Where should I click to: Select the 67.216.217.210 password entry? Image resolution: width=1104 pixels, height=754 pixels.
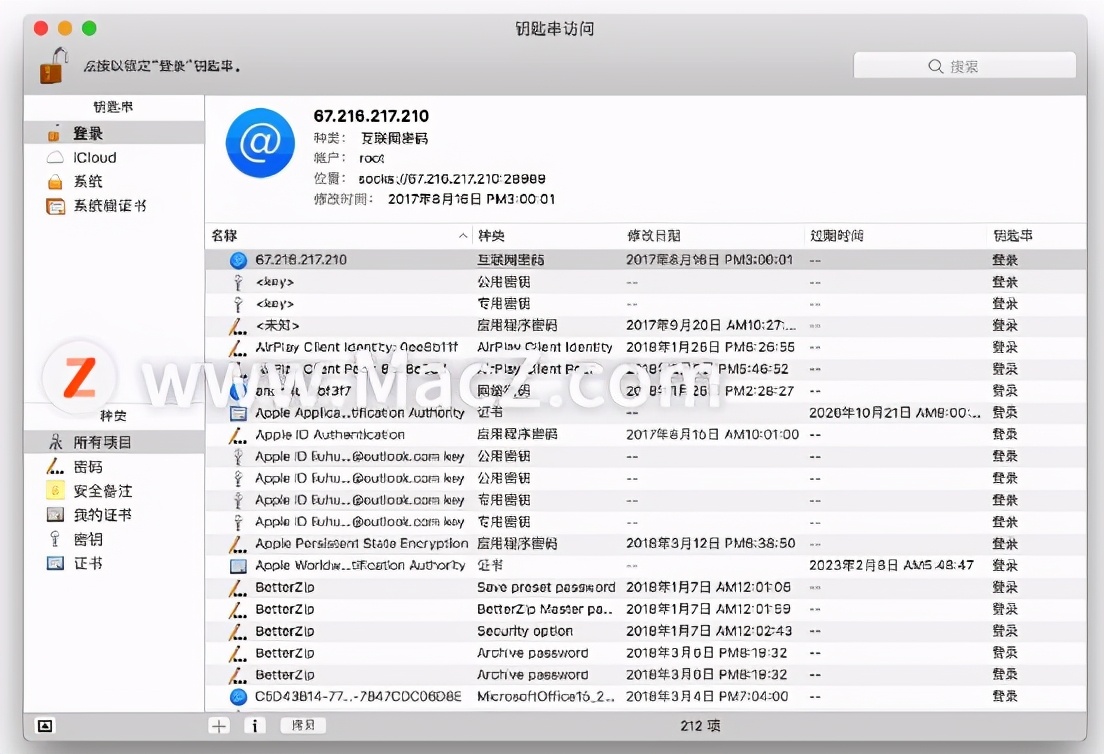coord(300,259)
